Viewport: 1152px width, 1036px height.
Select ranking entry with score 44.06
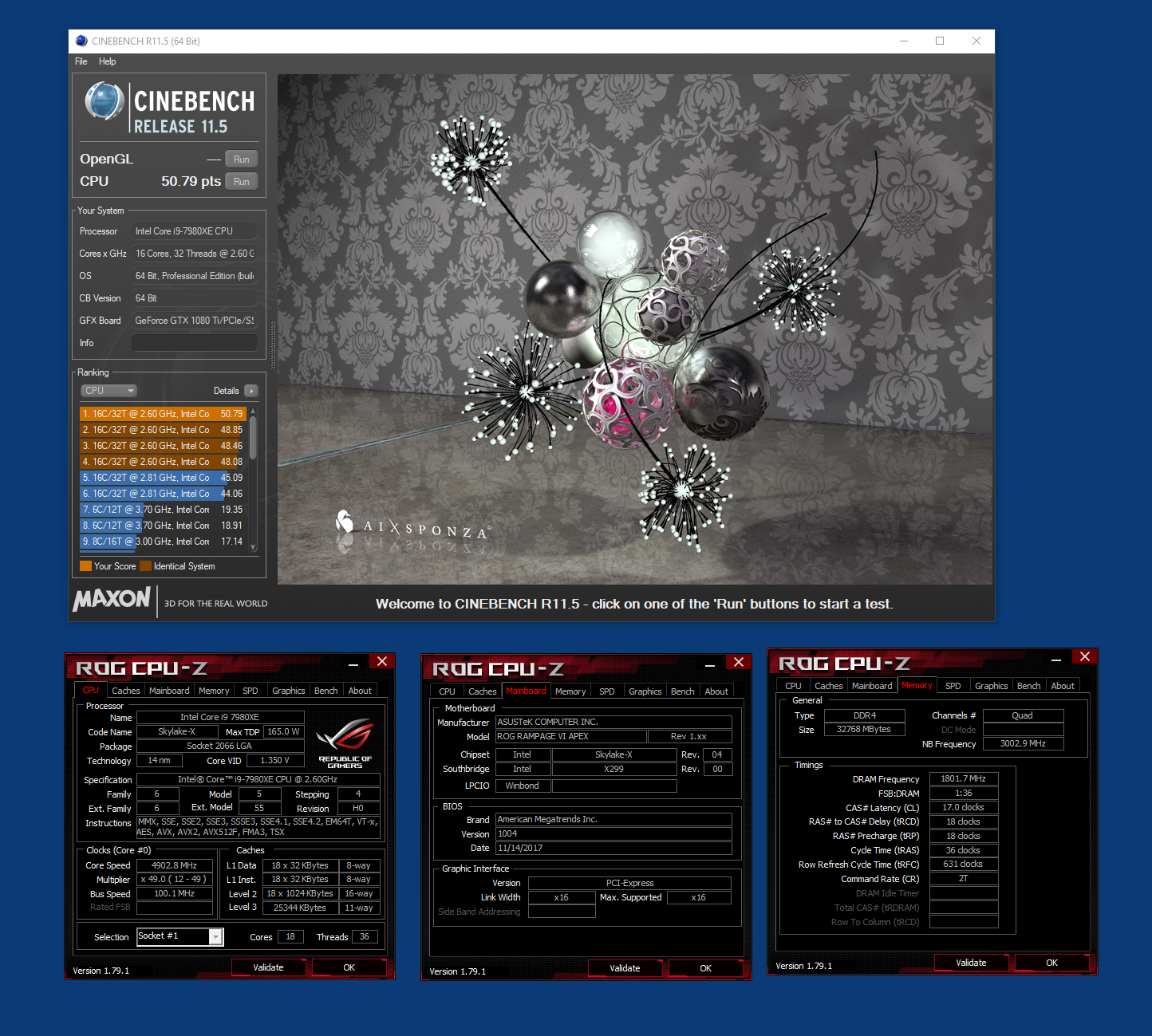163,494
